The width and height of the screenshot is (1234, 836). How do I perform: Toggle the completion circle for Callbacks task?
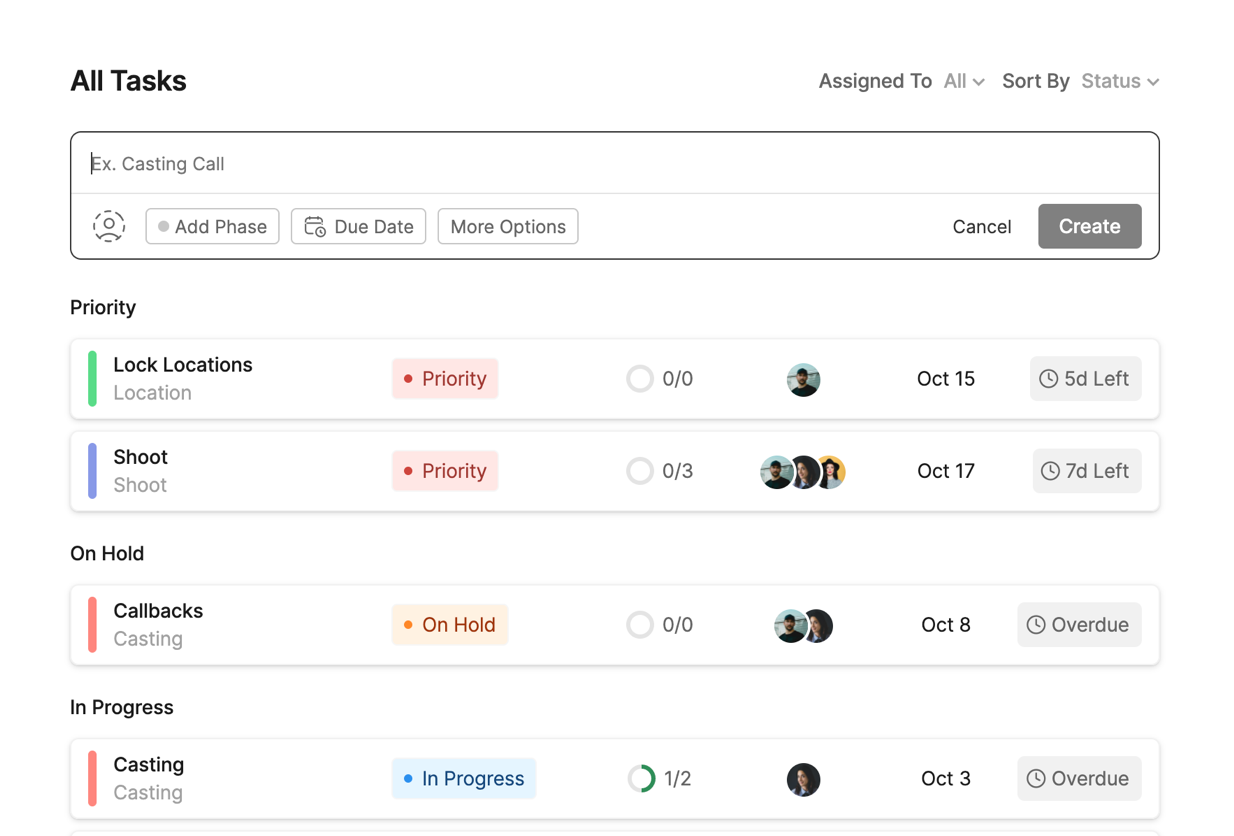click(x=640, y=625)
